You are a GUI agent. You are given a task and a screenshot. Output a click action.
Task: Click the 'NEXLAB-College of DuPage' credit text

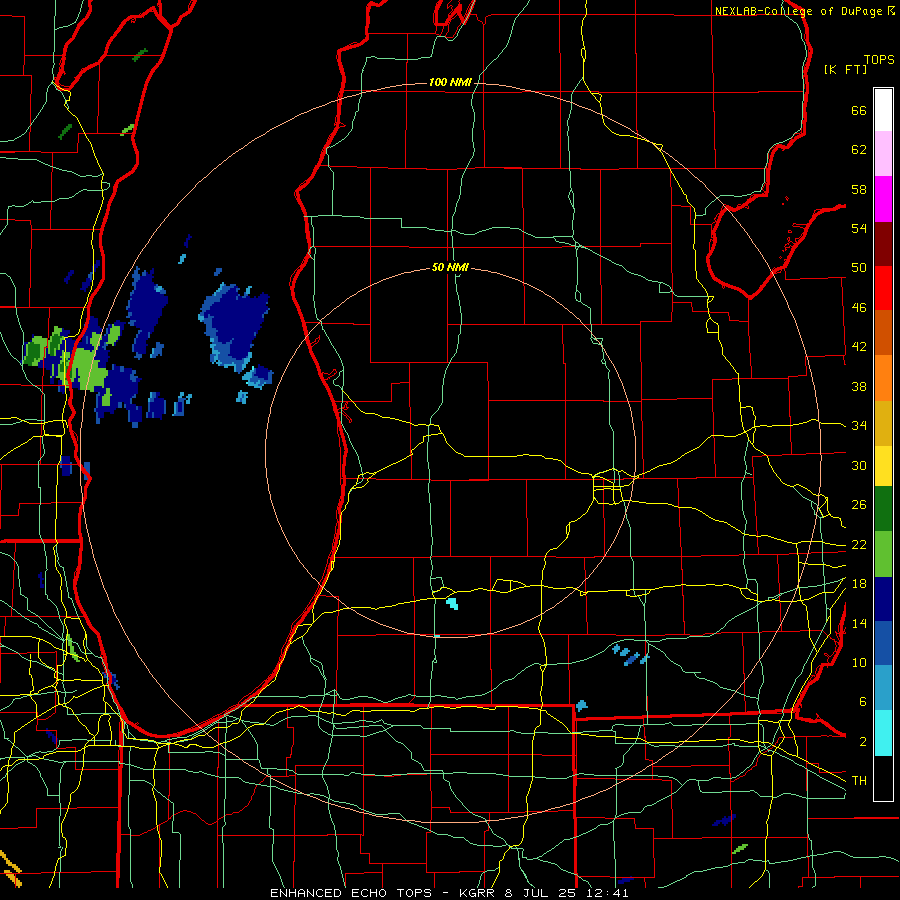tap(798, 11)
